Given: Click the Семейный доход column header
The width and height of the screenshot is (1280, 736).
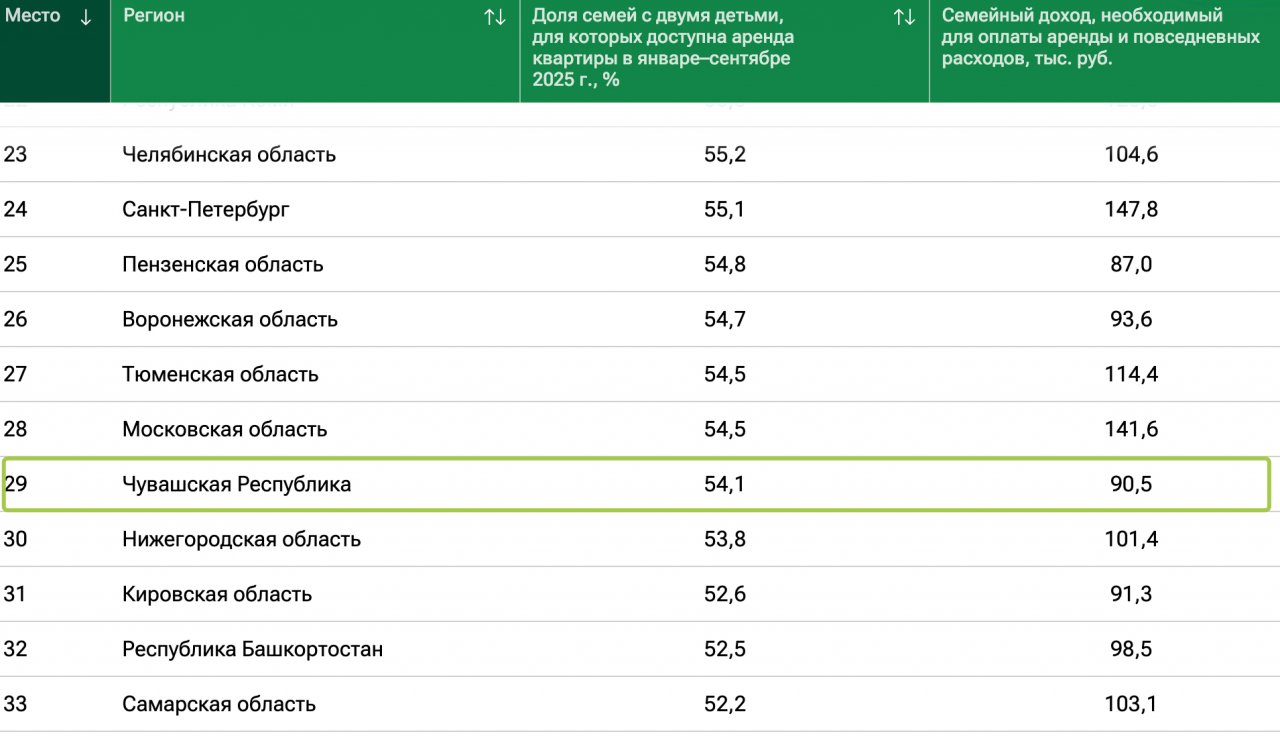Looking at the screenshot, I should [1100, 37].
